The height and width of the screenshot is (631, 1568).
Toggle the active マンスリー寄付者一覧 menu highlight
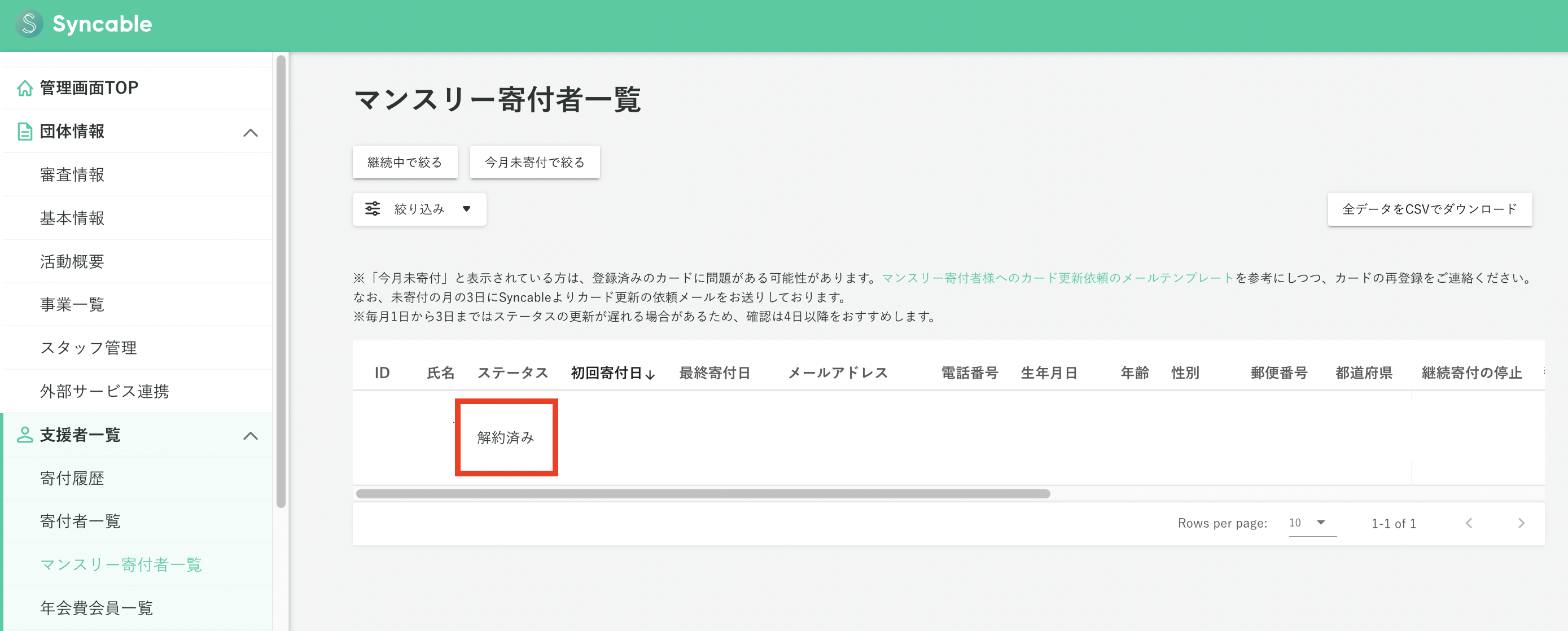point(122,564)
